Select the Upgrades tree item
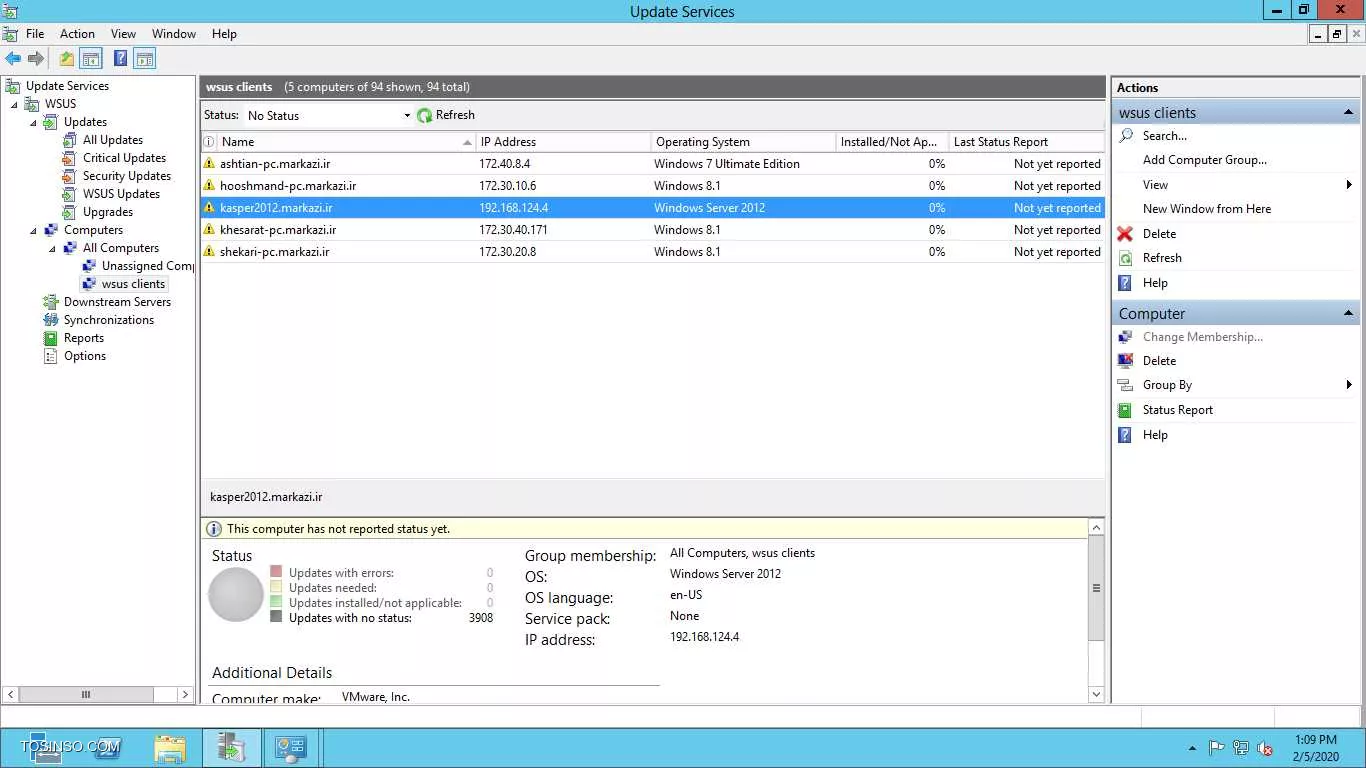Viewport: 1366px width, 768px height. coord(108,212)
